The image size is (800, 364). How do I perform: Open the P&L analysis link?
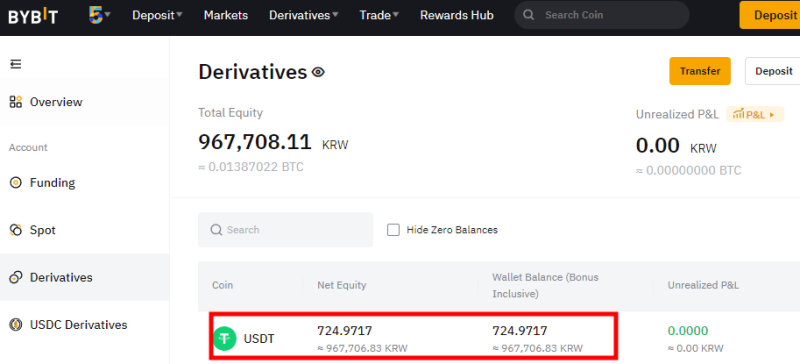click(755, 114)
